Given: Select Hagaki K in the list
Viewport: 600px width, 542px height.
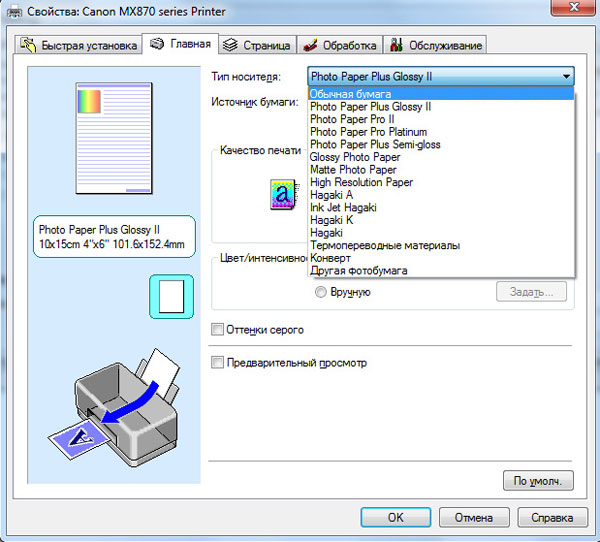Looking at the screenshot, I should point(441,220).
